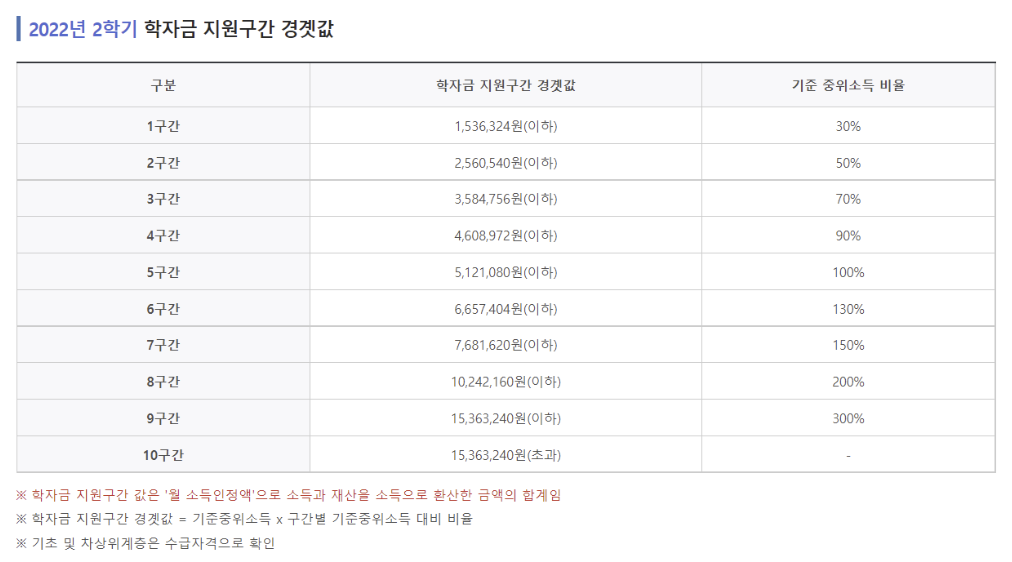Select the 10구간 row label
Viewport: 1012px width, 562px height.
pos(163,455)
